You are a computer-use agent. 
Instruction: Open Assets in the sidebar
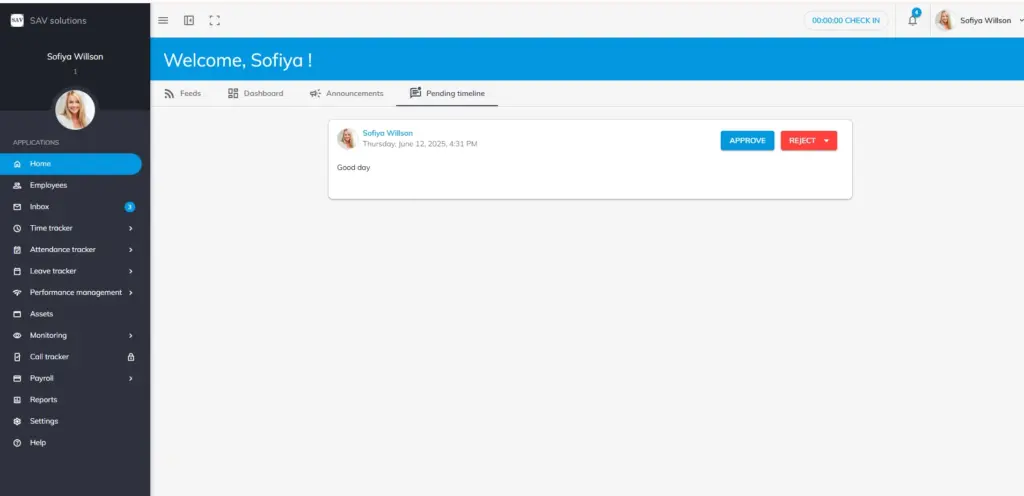71,314
